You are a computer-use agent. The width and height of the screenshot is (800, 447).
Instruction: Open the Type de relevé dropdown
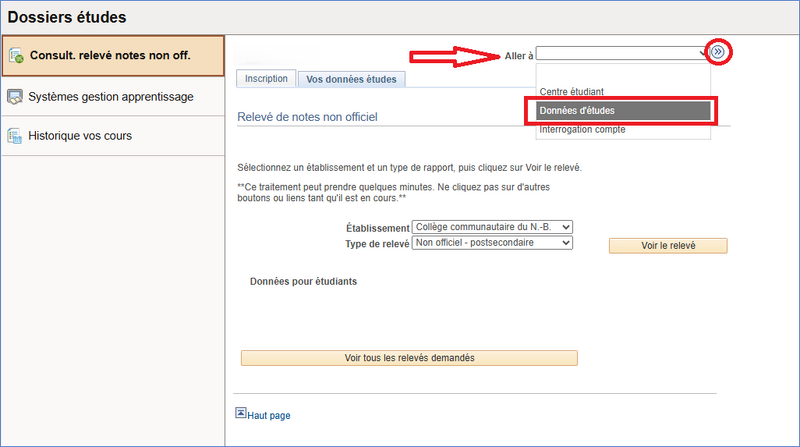point(492,243)
